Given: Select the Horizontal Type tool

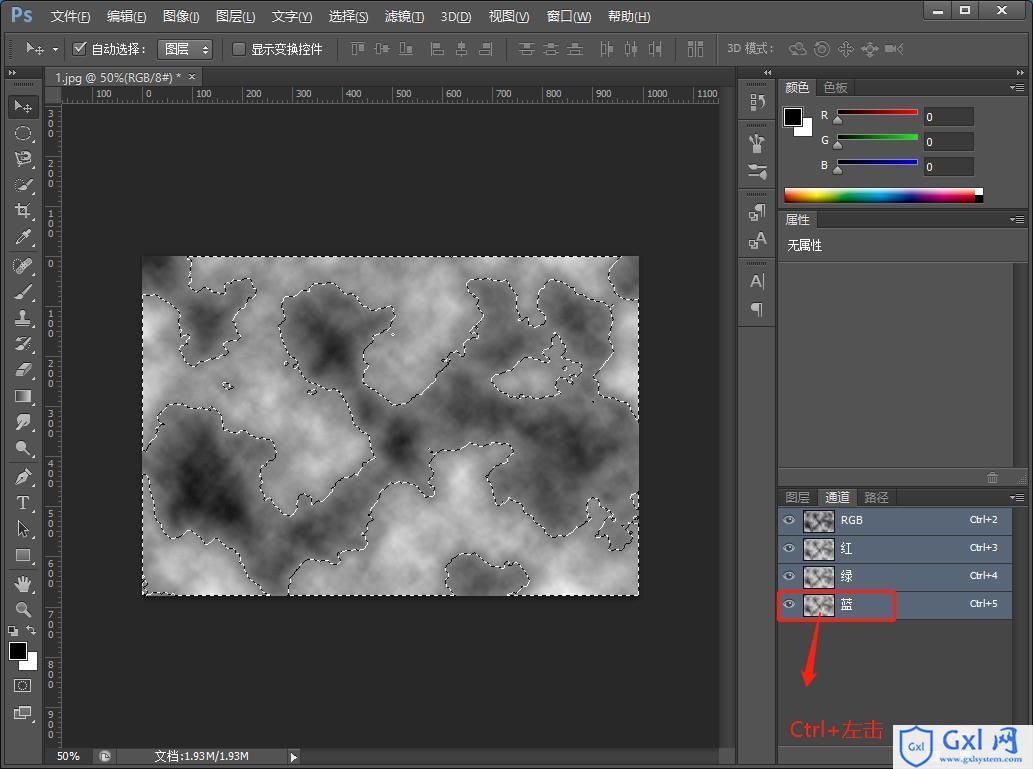Looking at the screenshot, I should pos(23,503).
